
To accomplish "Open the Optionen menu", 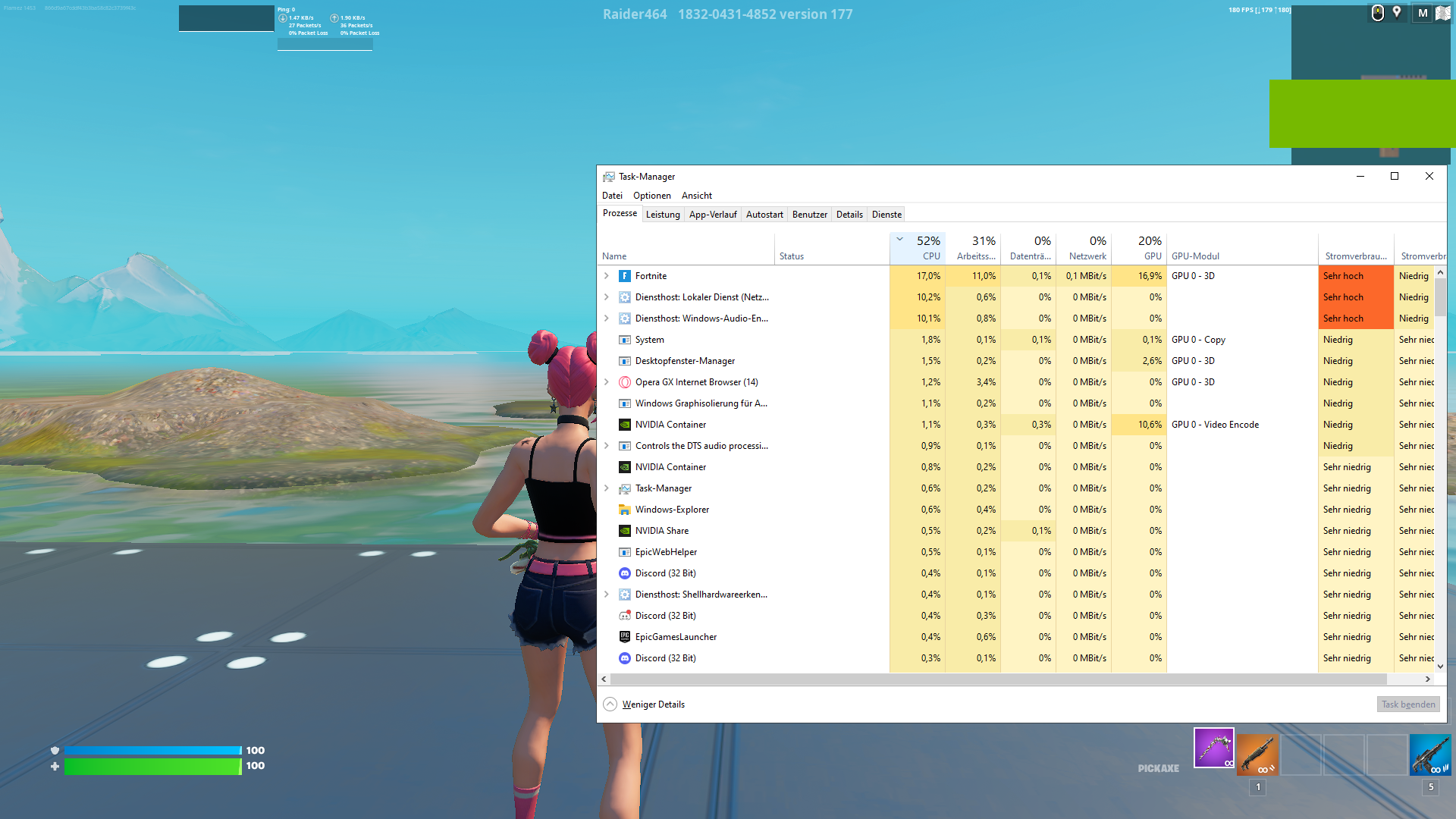I will [651, 196].
